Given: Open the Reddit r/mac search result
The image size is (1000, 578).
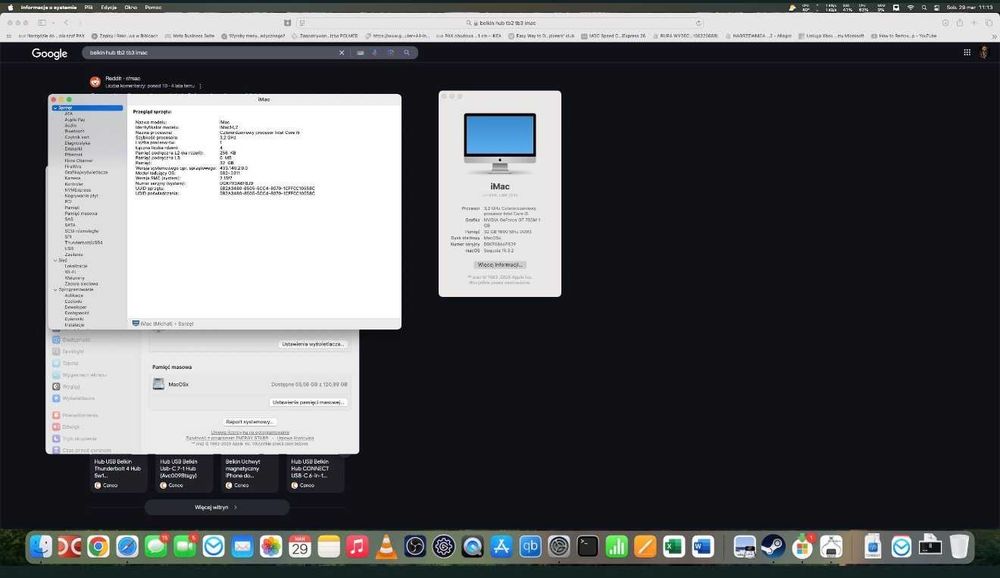Looking at the screenshot, I should pos(123,78).
